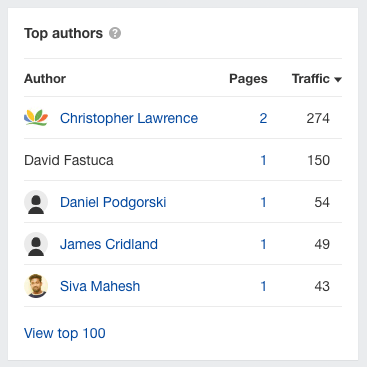Screen dimensions: 367x367
Task: Toggle the Traffic sort arrow
Action: pyautogui.click(x=338, y=80)
